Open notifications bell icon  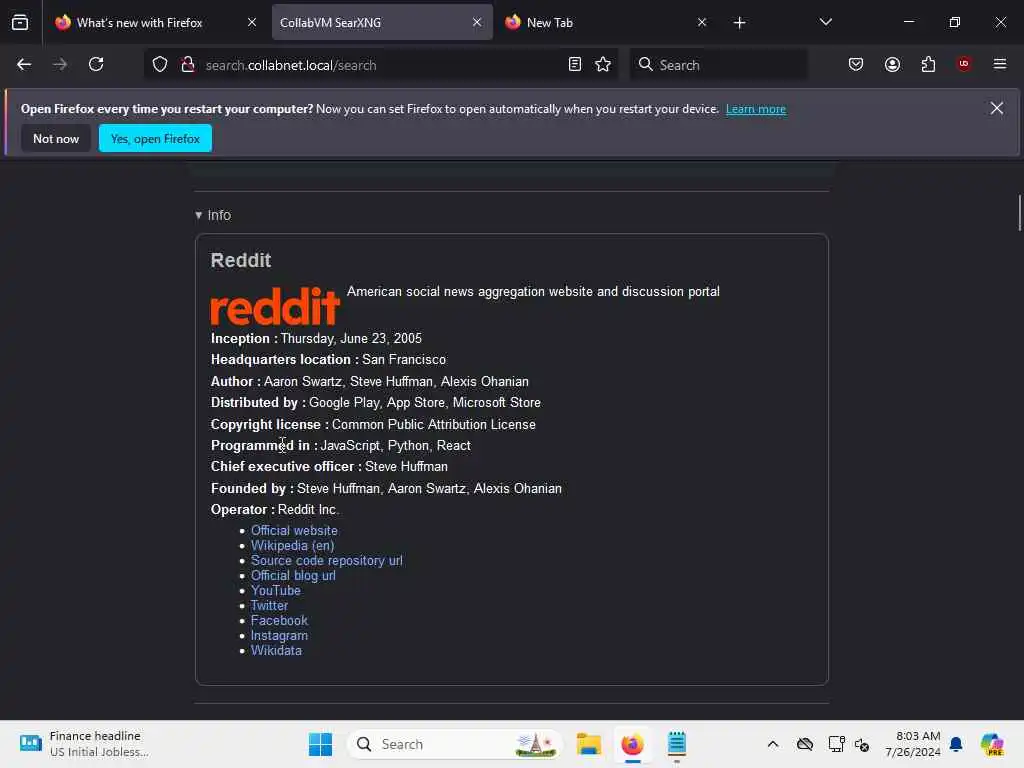point(956,744)
